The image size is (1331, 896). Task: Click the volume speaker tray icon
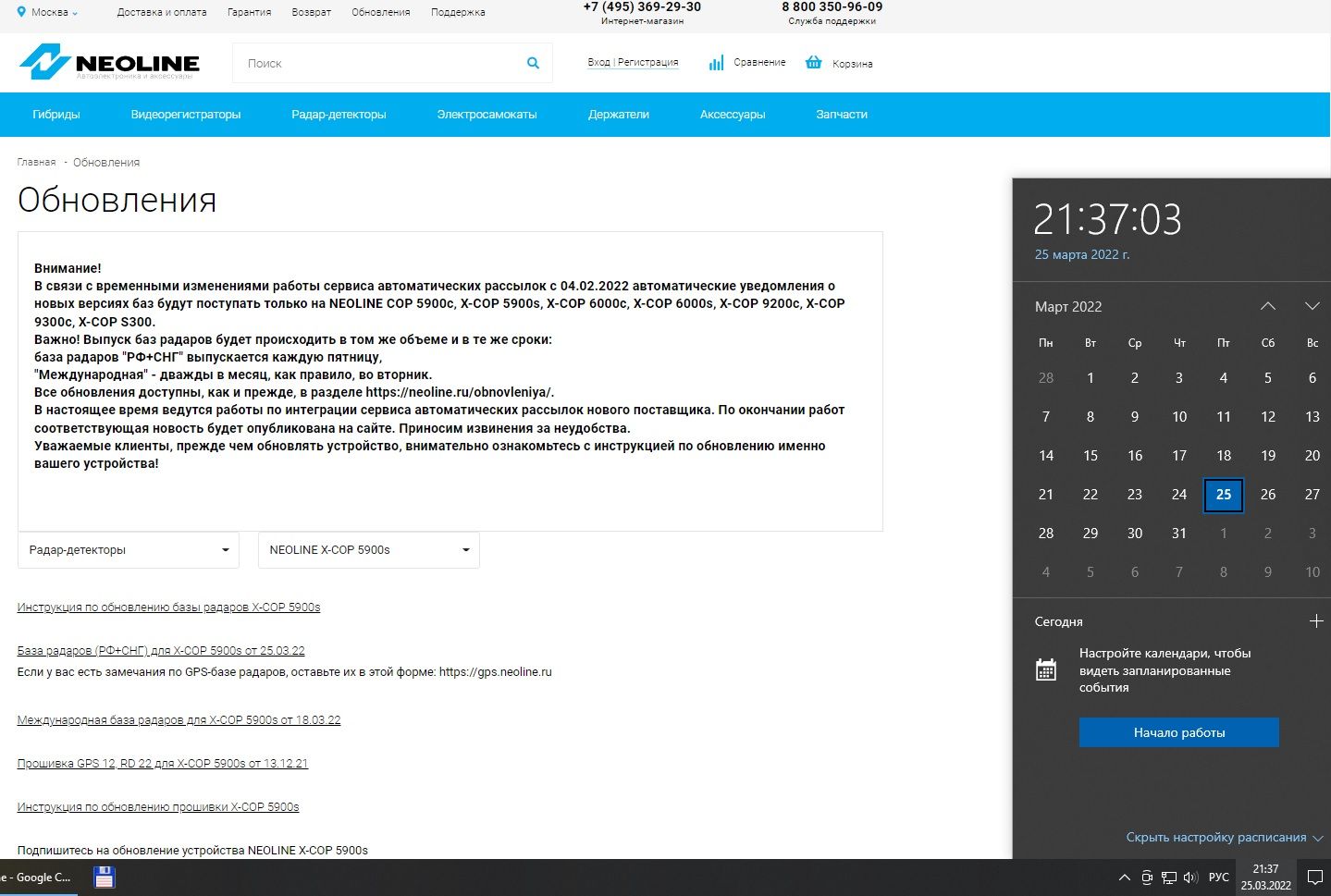click(x=1190, y=878)
